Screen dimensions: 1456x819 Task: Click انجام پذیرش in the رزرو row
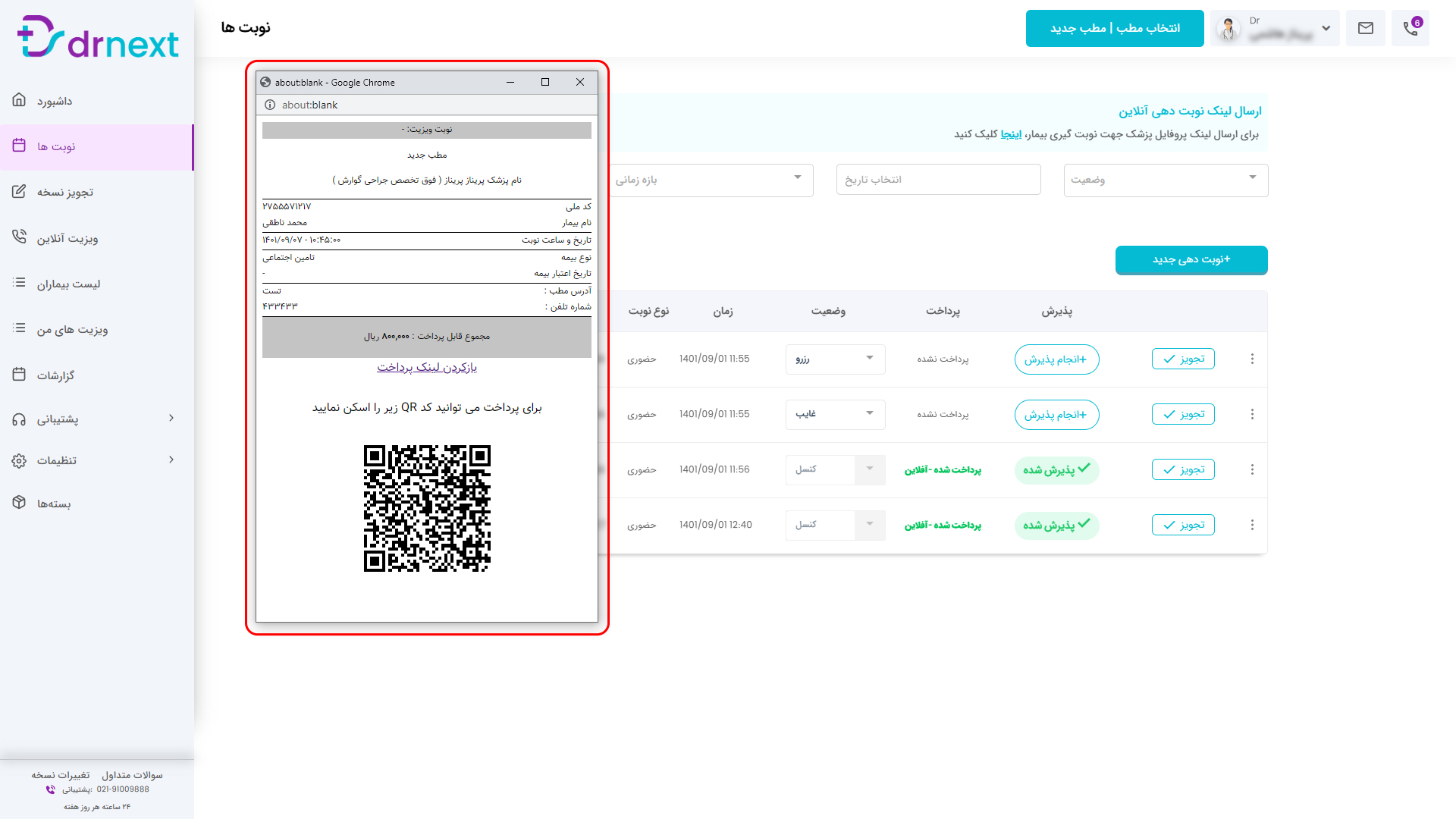coord(1056,359)
